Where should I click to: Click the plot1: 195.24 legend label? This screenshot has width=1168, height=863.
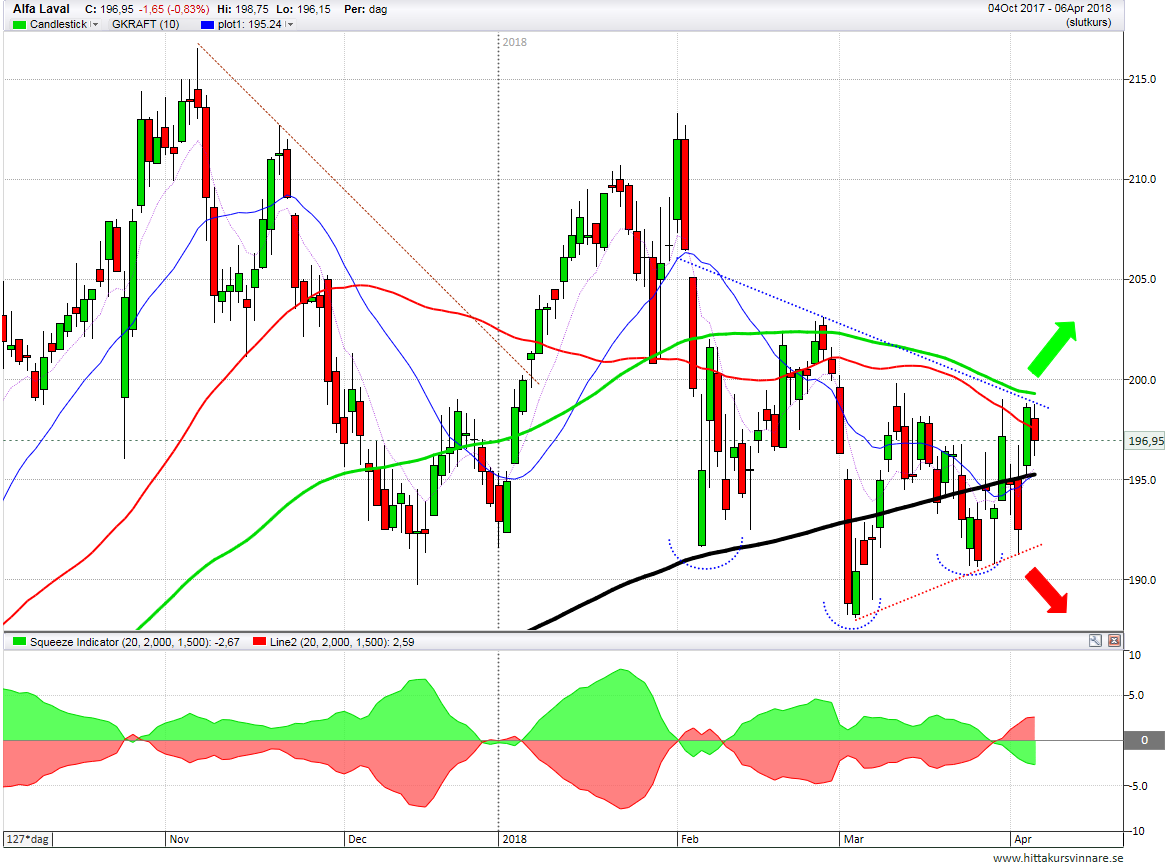[x=250, y=25]
